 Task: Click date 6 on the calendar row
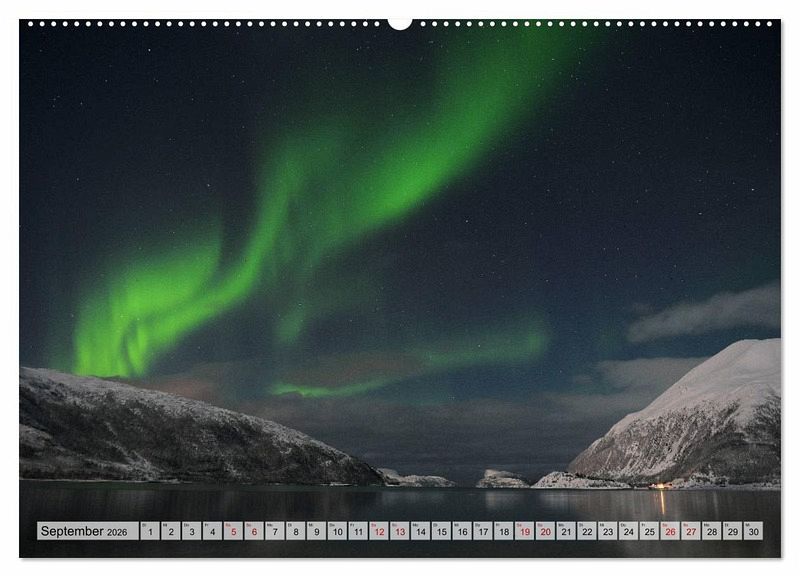tap(254, 531)
